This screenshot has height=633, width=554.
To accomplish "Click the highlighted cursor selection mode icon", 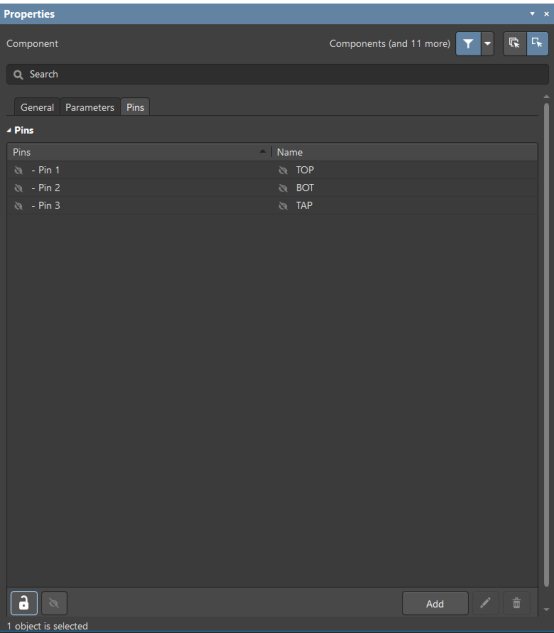I will point(537,44).
